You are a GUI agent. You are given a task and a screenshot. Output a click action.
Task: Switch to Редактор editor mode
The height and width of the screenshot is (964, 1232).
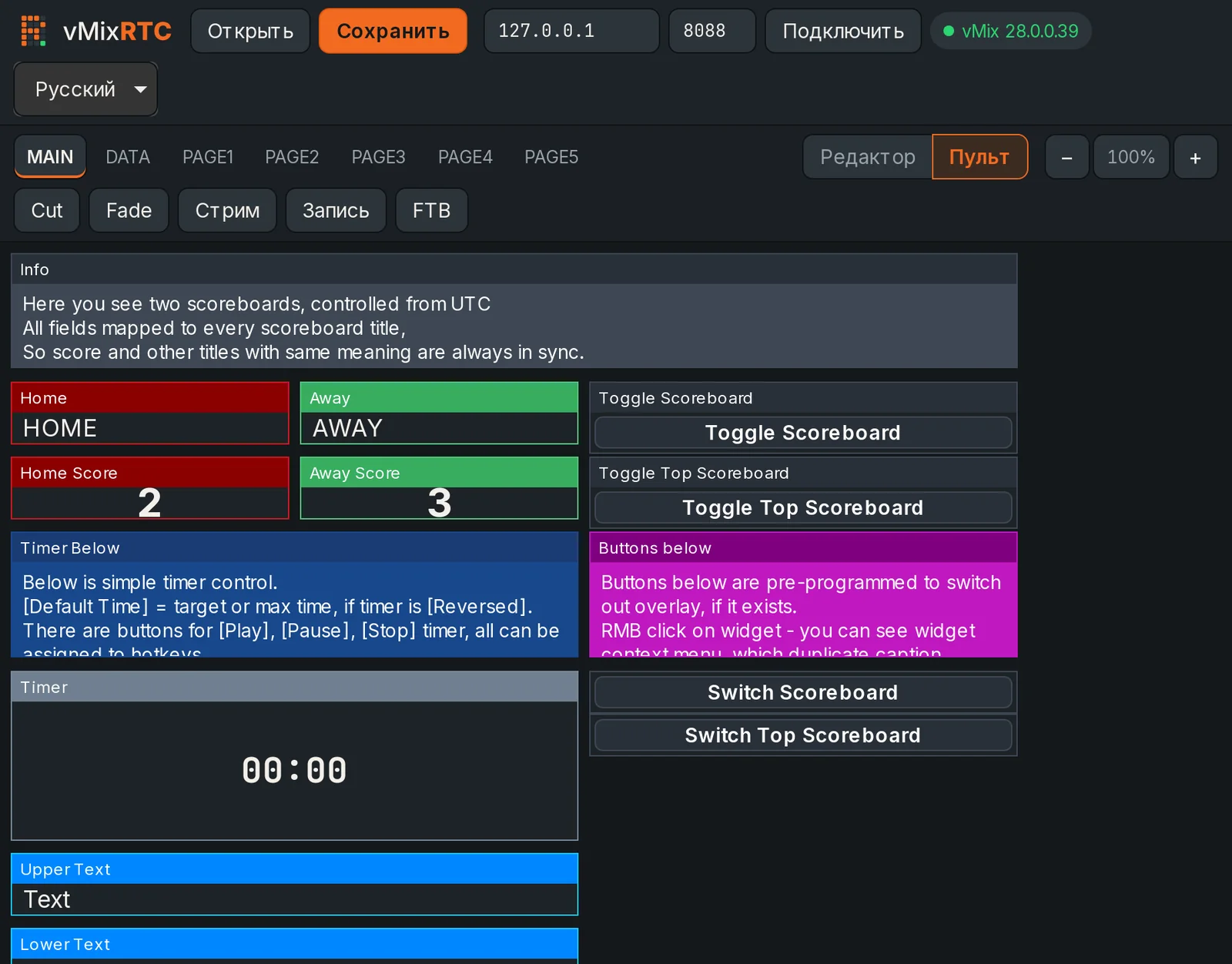click(868, 157)
